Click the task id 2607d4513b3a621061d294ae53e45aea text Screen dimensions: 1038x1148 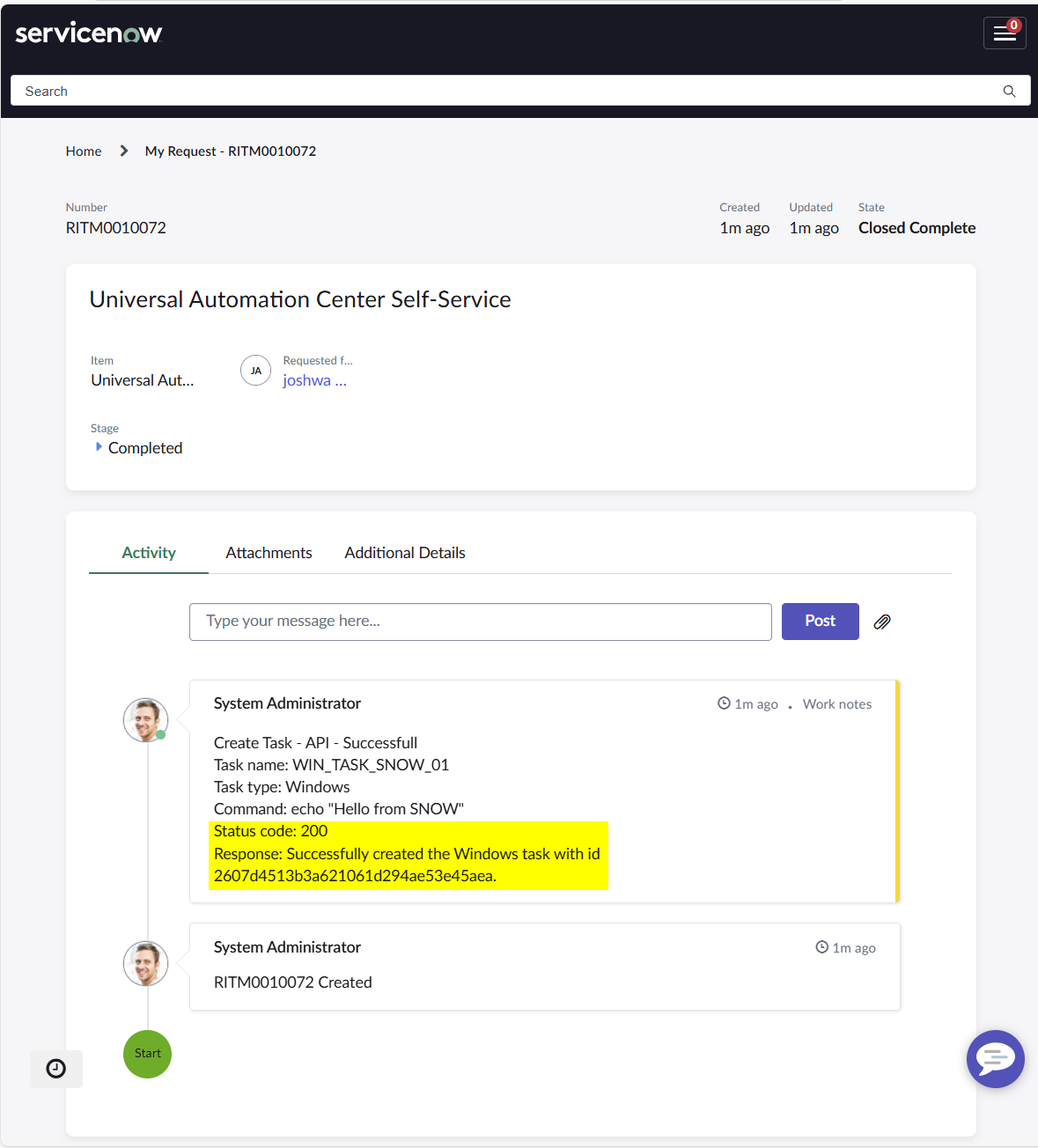(x=355, y=876)
